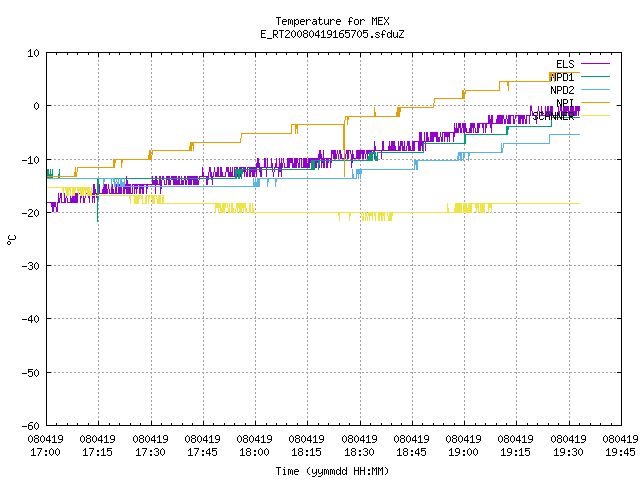Click the x-axis tick label 17:00
The height and width of the screenshot is (480, 640).
(45, 452)
